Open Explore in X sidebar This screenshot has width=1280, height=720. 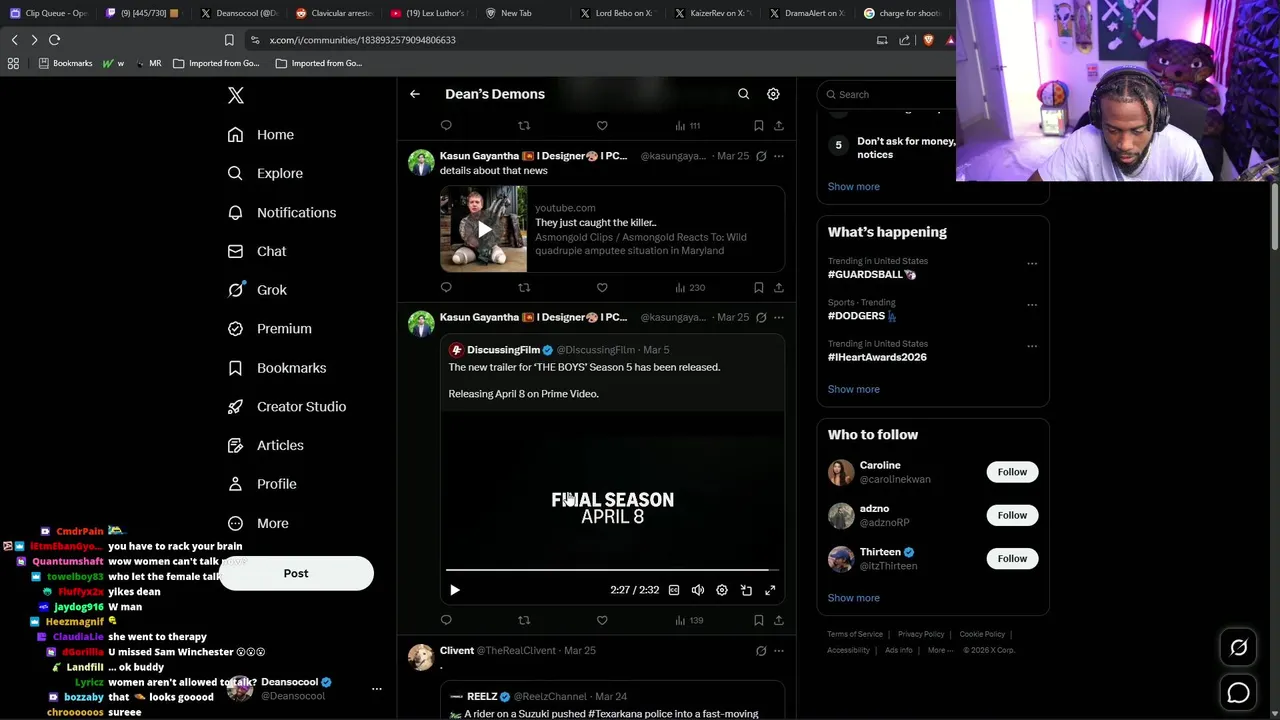(x=265, y=173)
